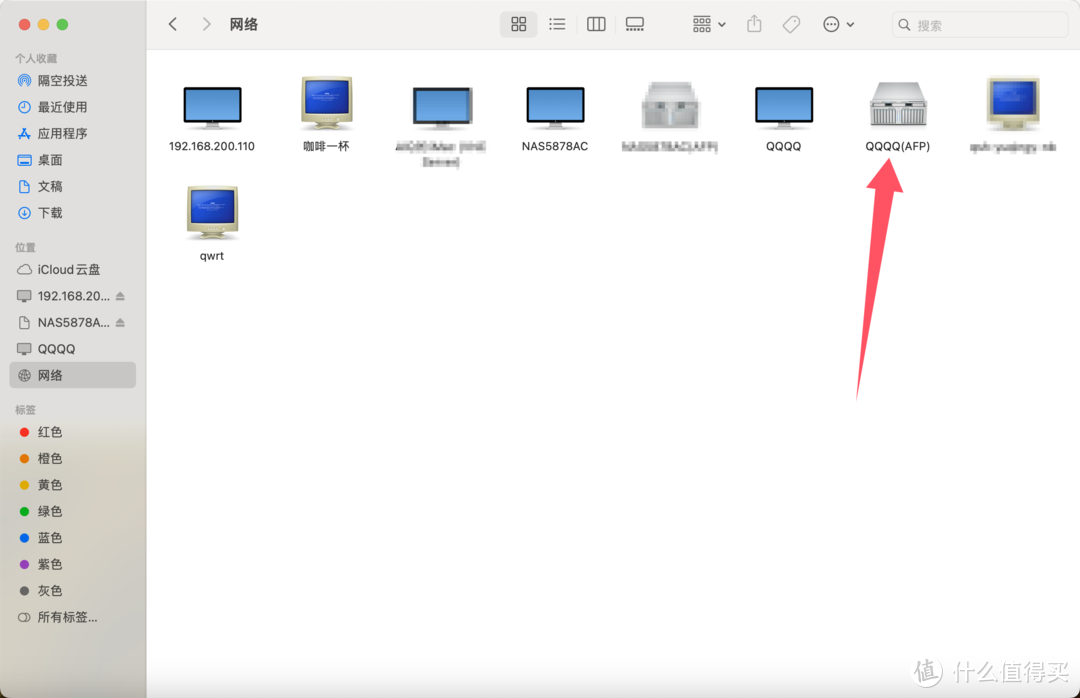Select the QQQQ computer icon
The width and height of the screenshot is (1080, 698).
point(784,108)
